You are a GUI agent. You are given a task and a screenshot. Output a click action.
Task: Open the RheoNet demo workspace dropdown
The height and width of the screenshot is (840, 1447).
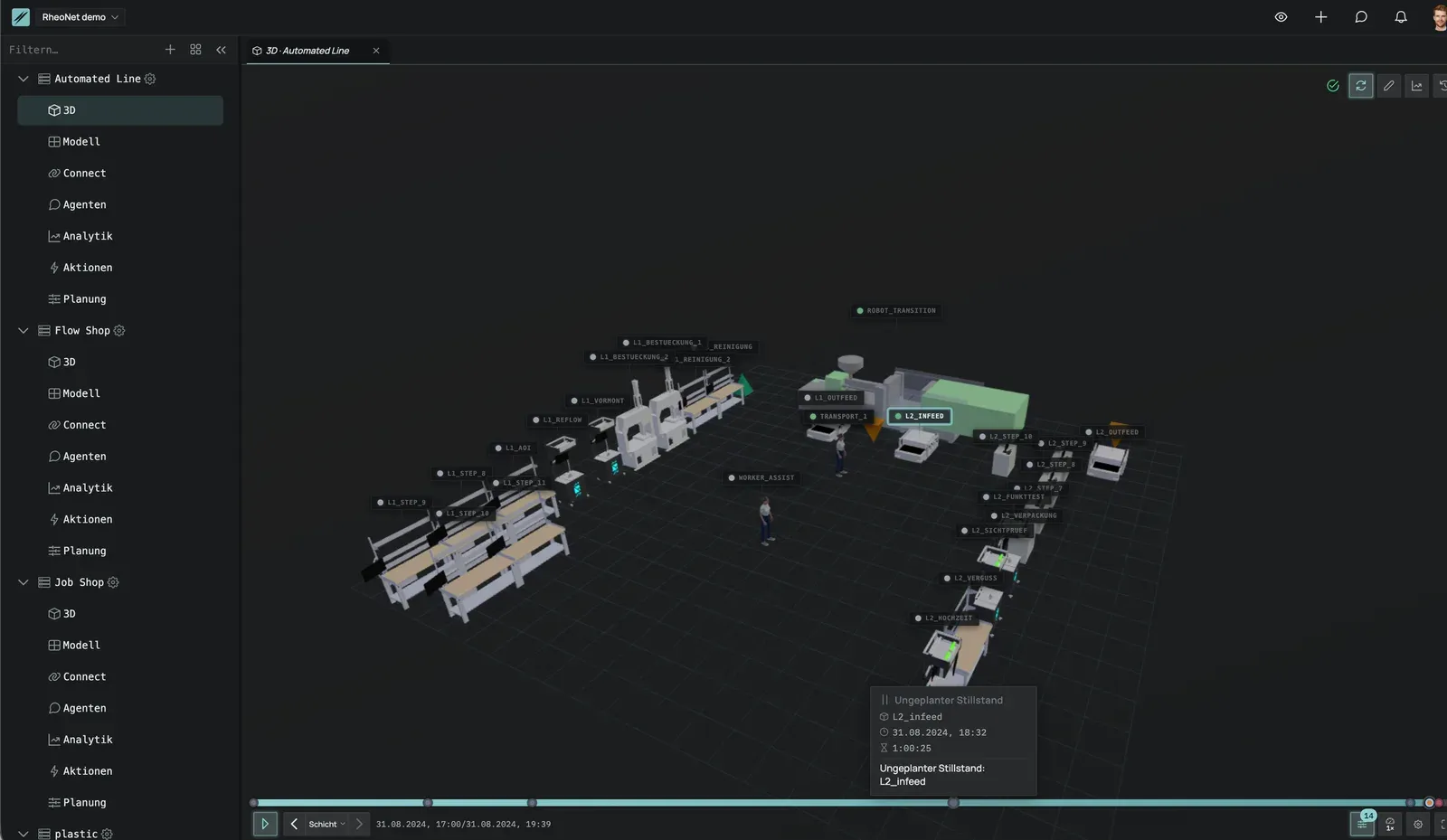pyautogui.click(x=80, y=17)
